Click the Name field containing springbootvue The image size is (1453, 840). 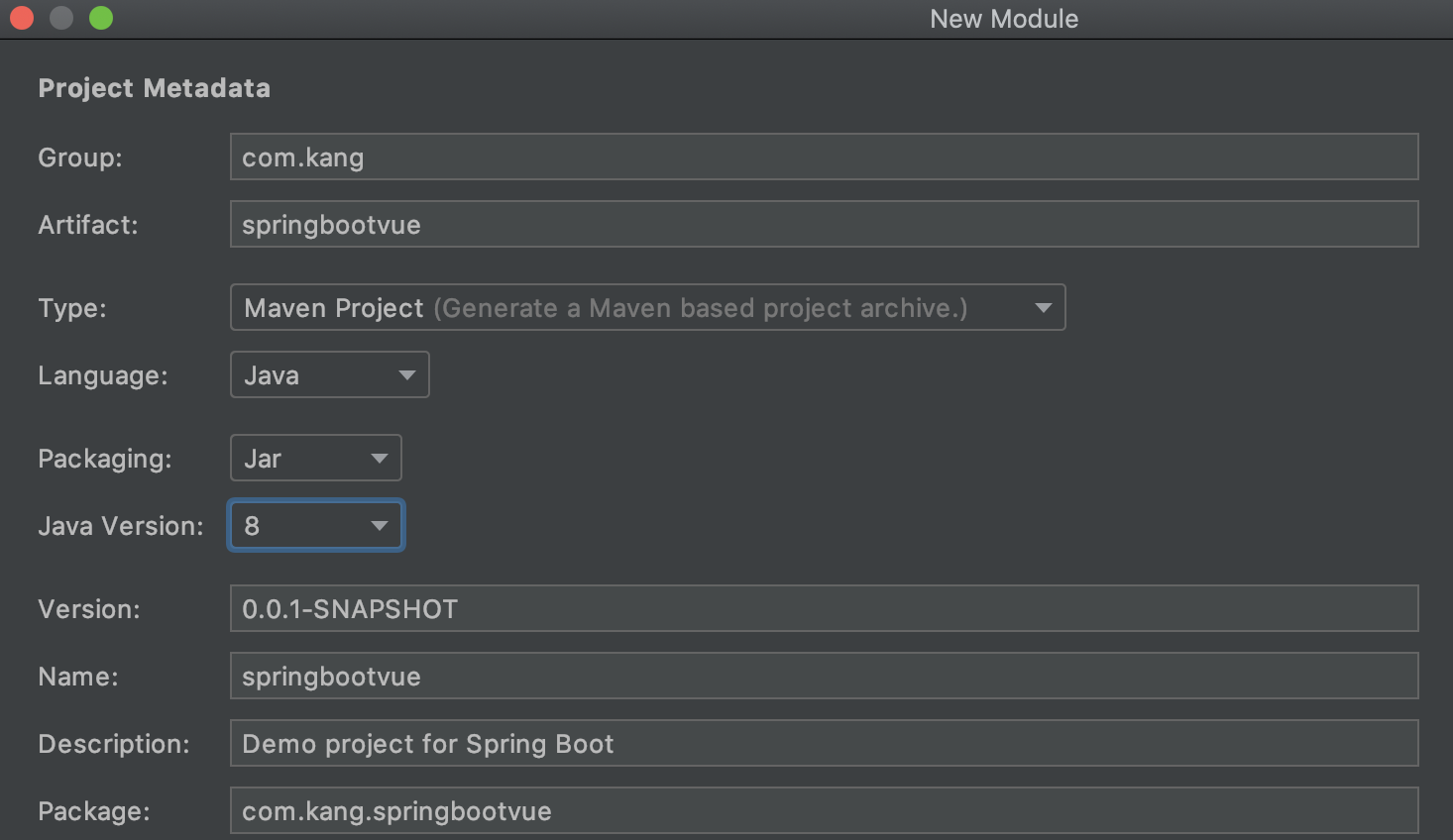pos(823,677)
